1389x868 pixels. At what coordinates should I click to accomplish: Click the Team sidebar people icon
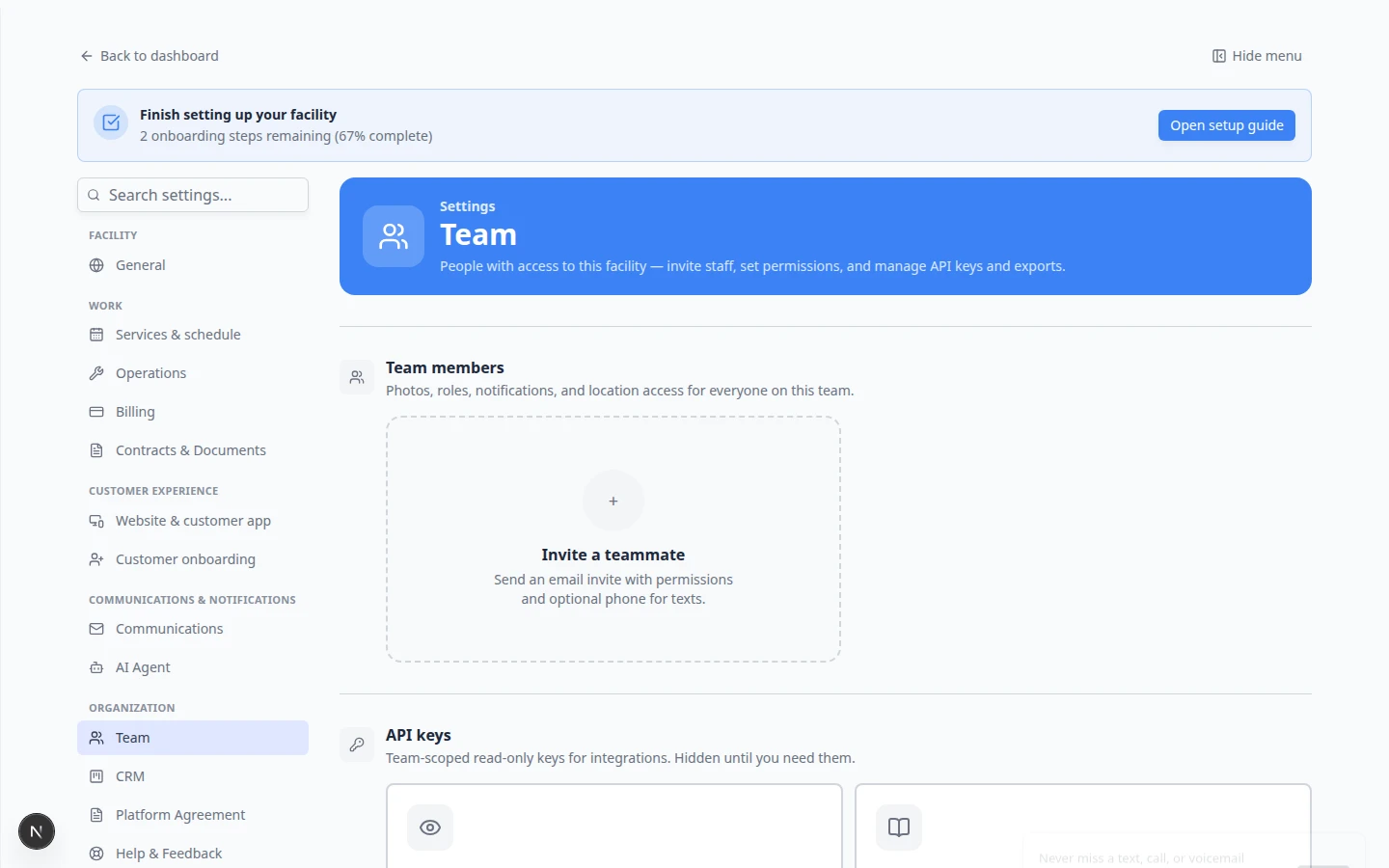pos(96,738)
